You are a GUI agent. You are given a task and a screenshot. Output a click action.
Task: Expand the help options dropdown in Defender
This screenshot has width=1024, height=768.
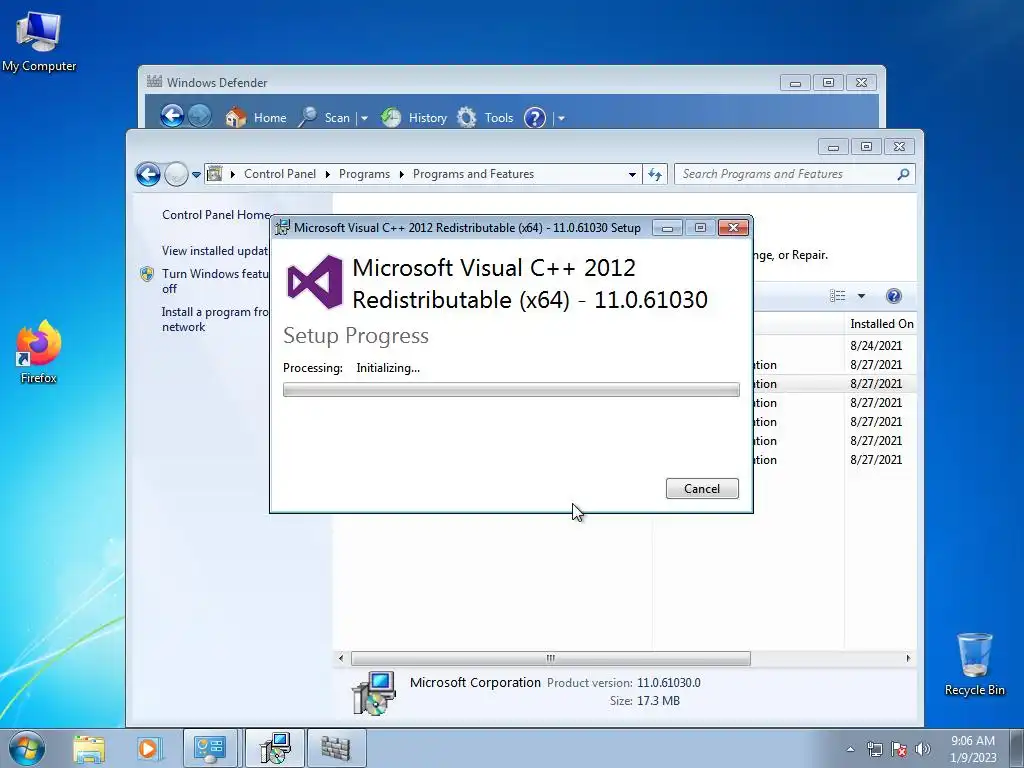(x=561, y=119)
